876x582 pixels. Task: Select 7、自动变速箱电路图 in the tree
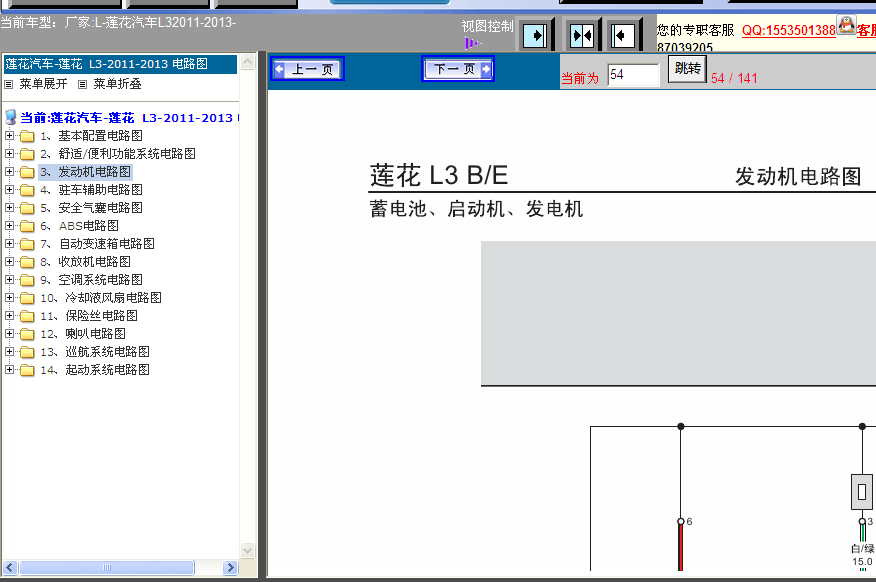tap(97, 244)
